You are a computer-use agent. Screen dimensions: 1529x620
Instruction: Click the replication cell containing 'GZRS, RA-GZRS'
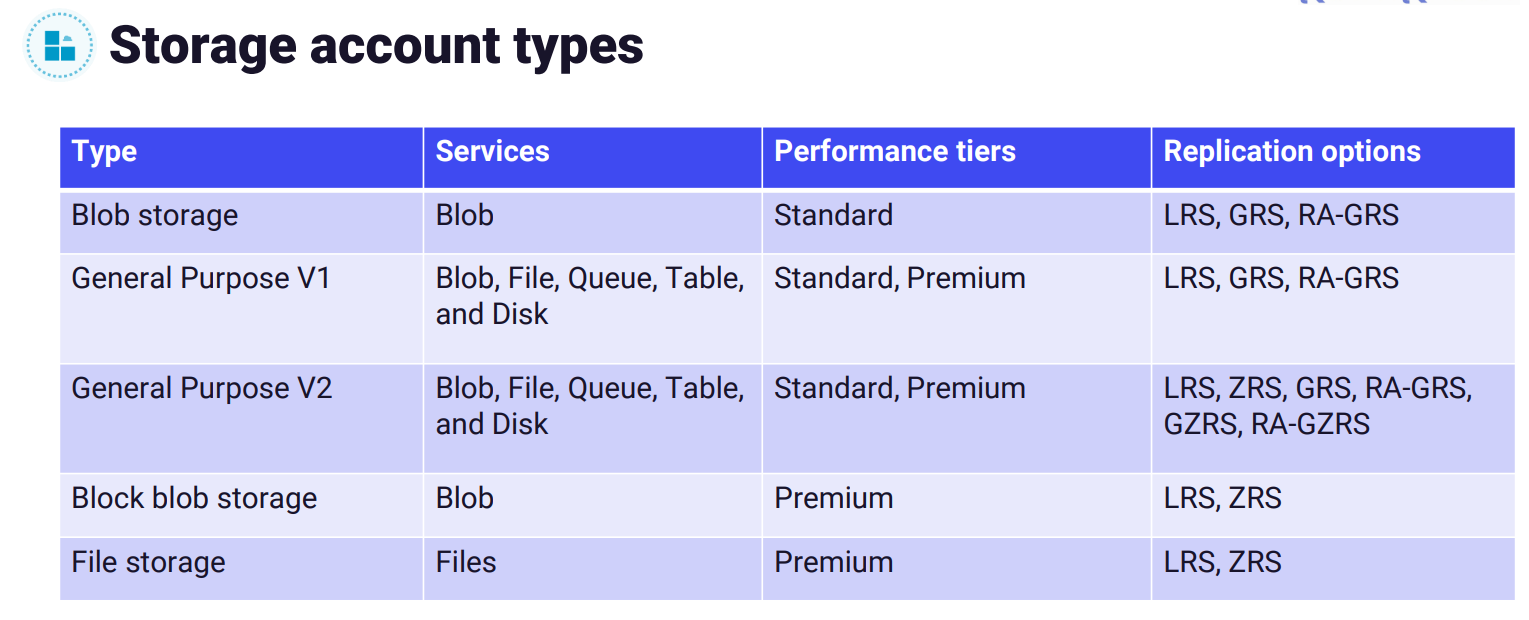1317,406
